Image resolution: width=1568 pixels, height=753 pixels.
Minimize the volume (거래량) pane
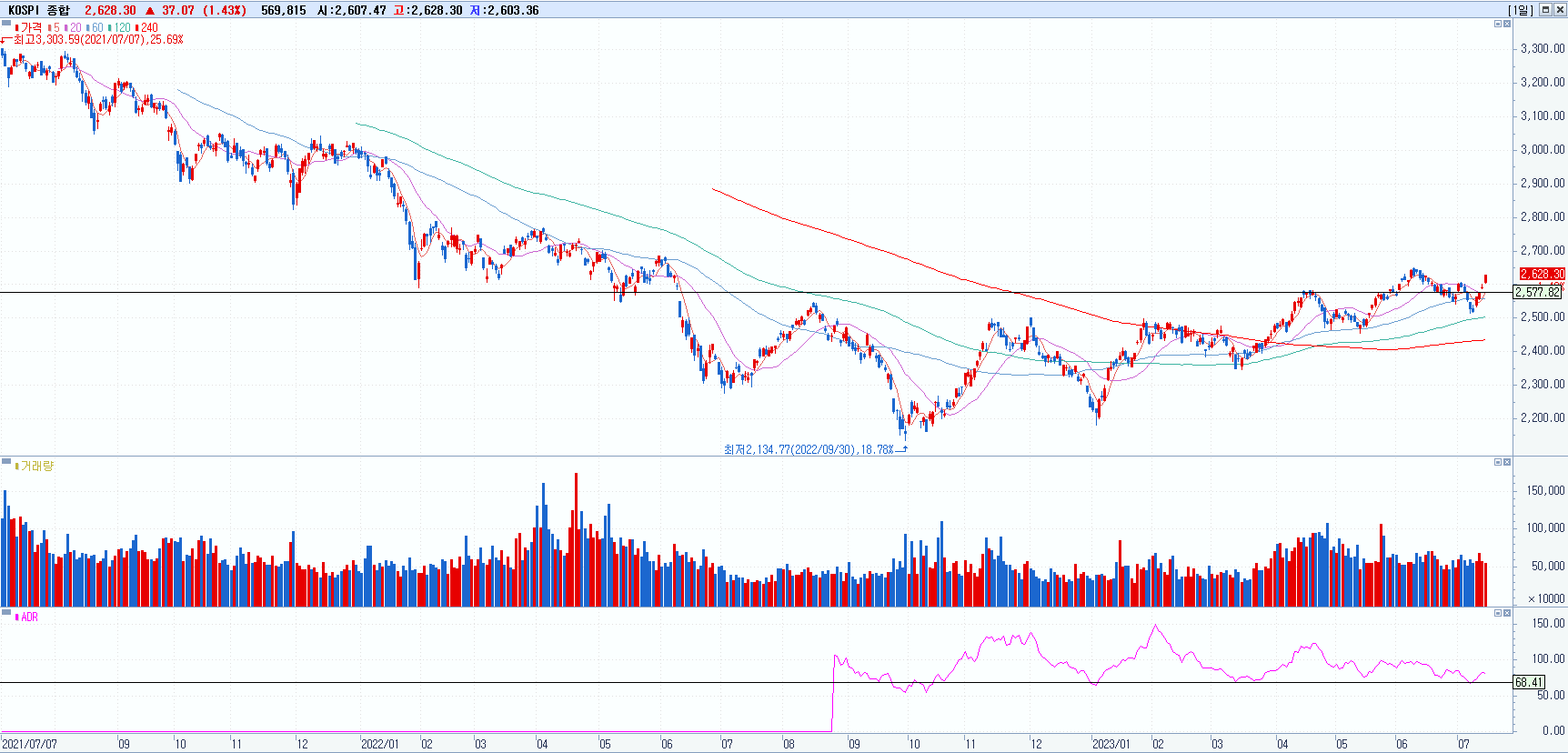point(1498,462)
